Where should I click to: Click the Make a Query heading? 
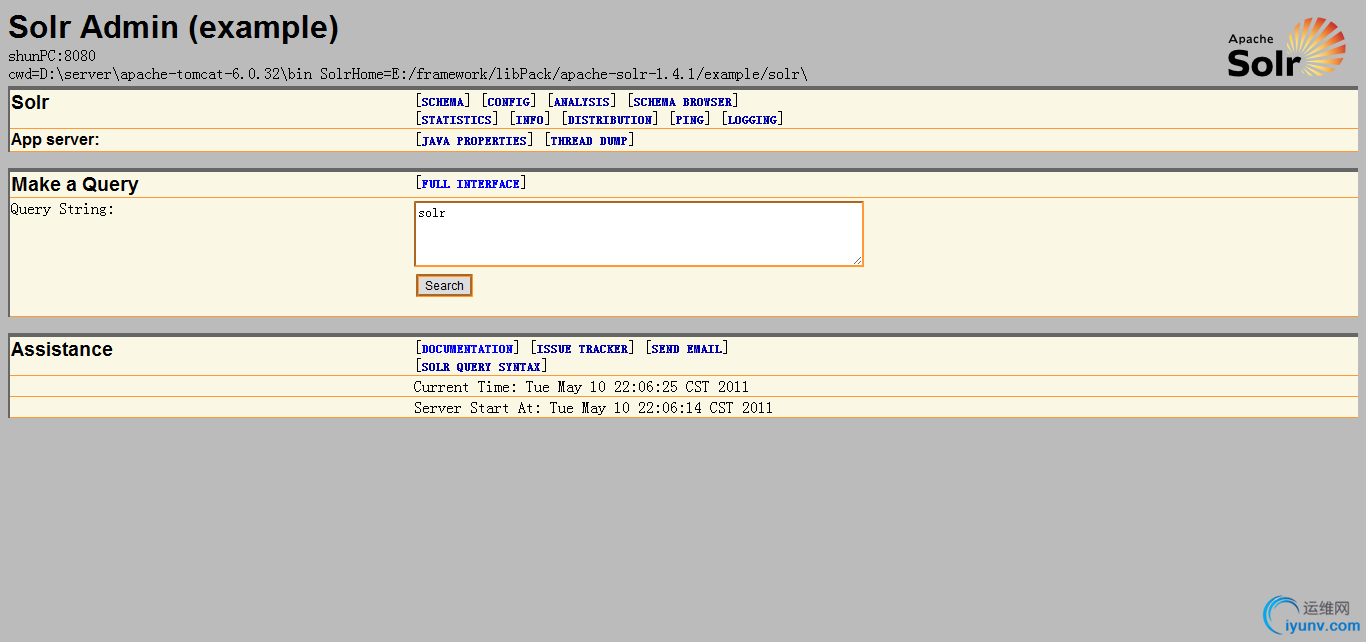point(75,184)
